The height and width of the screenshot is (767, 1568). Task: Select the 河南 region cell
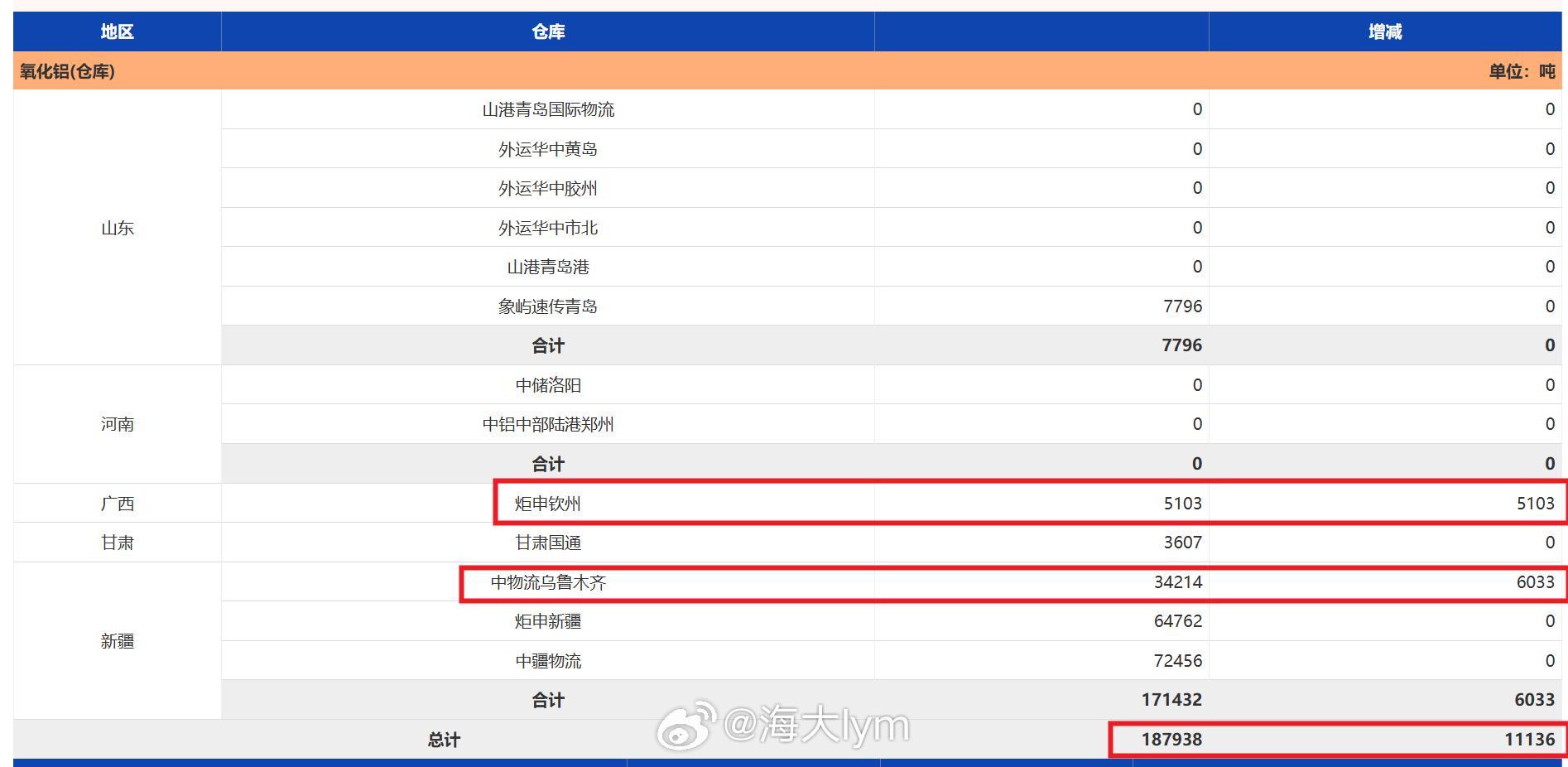click(115, 424)
